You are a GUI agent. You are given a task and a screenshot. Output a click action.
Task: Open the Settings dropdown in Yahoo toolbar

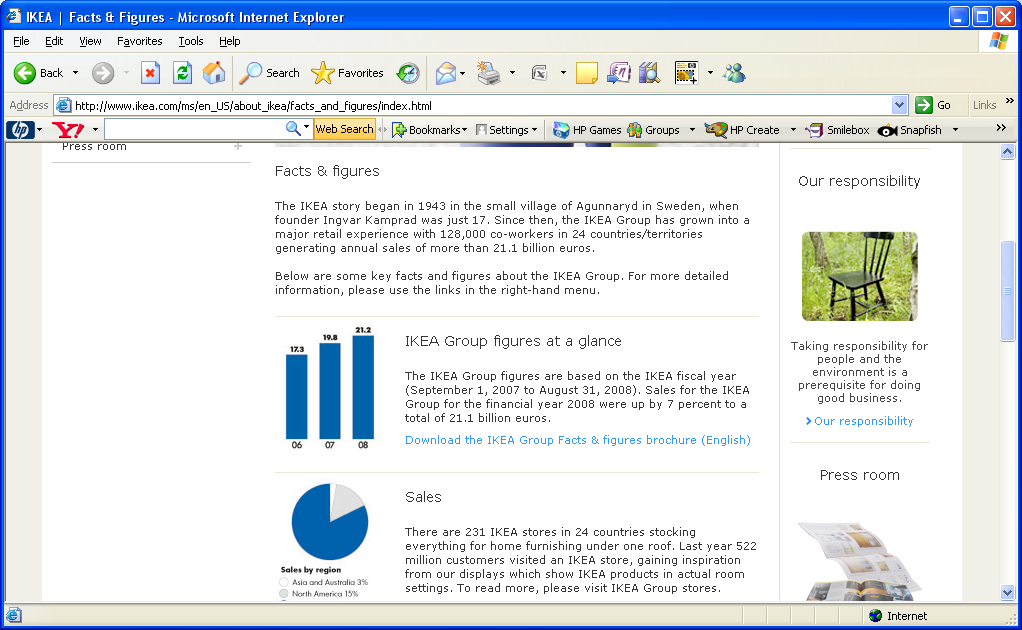click(x=506, y=130)
